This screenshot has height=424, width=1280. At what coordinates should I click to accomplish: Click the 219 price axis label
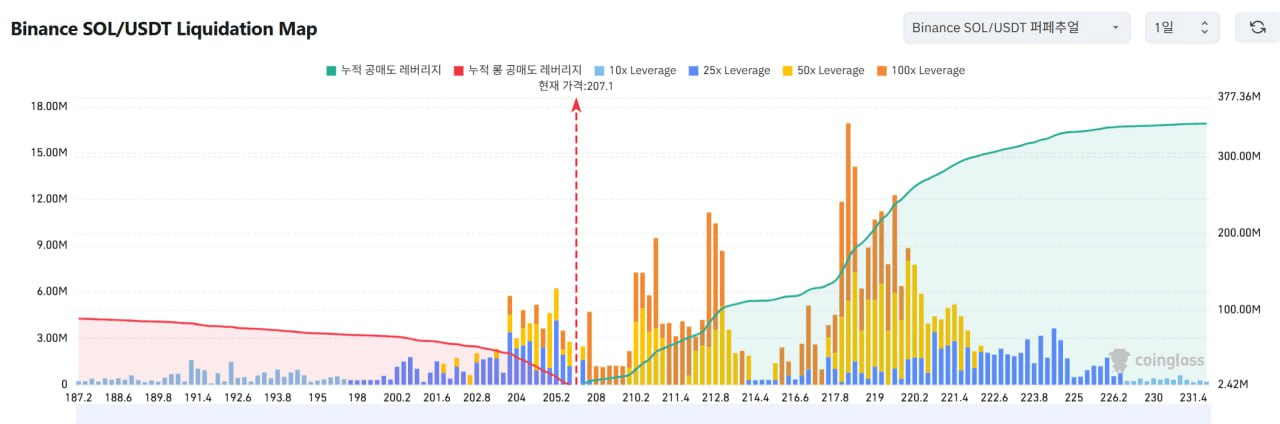875,398
